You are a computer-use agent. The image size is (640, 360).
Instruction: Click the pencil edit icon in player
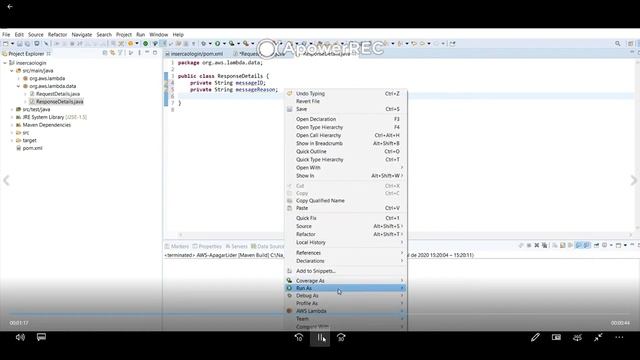click(535, 337)
